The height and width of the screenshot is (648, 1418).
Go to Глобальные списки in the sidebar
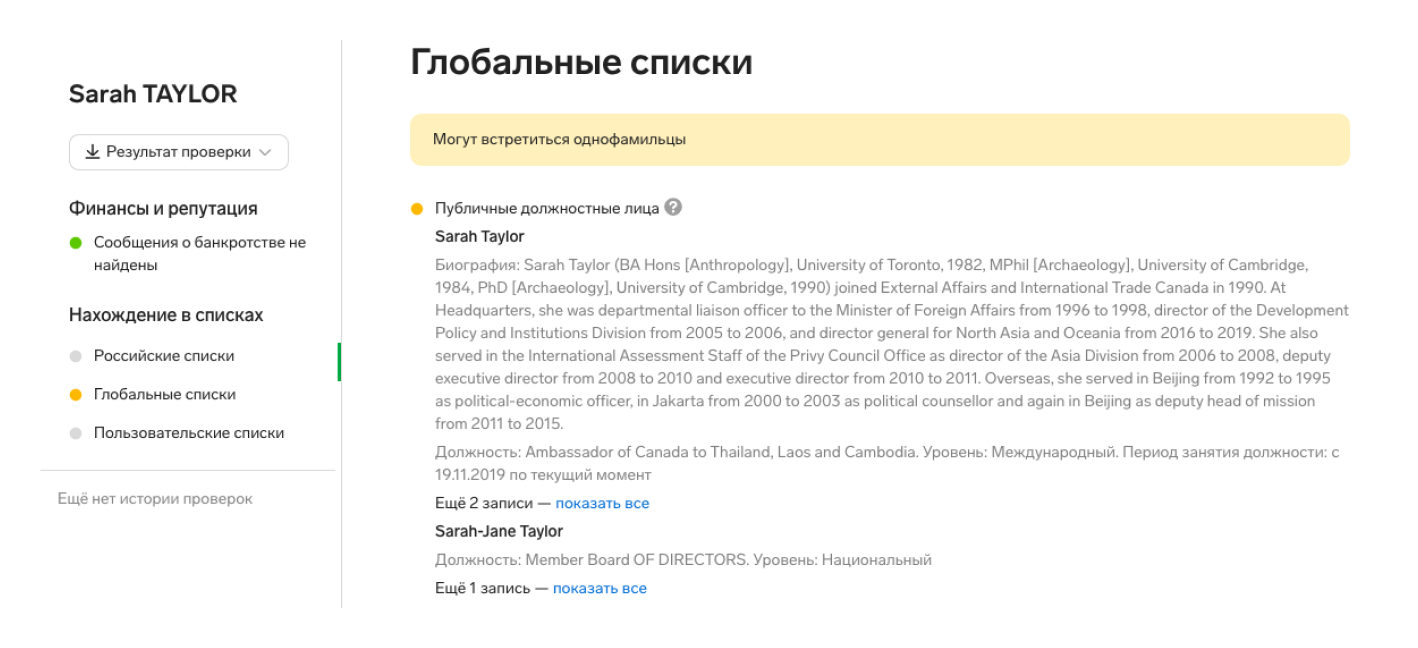[x=165, y=395]
